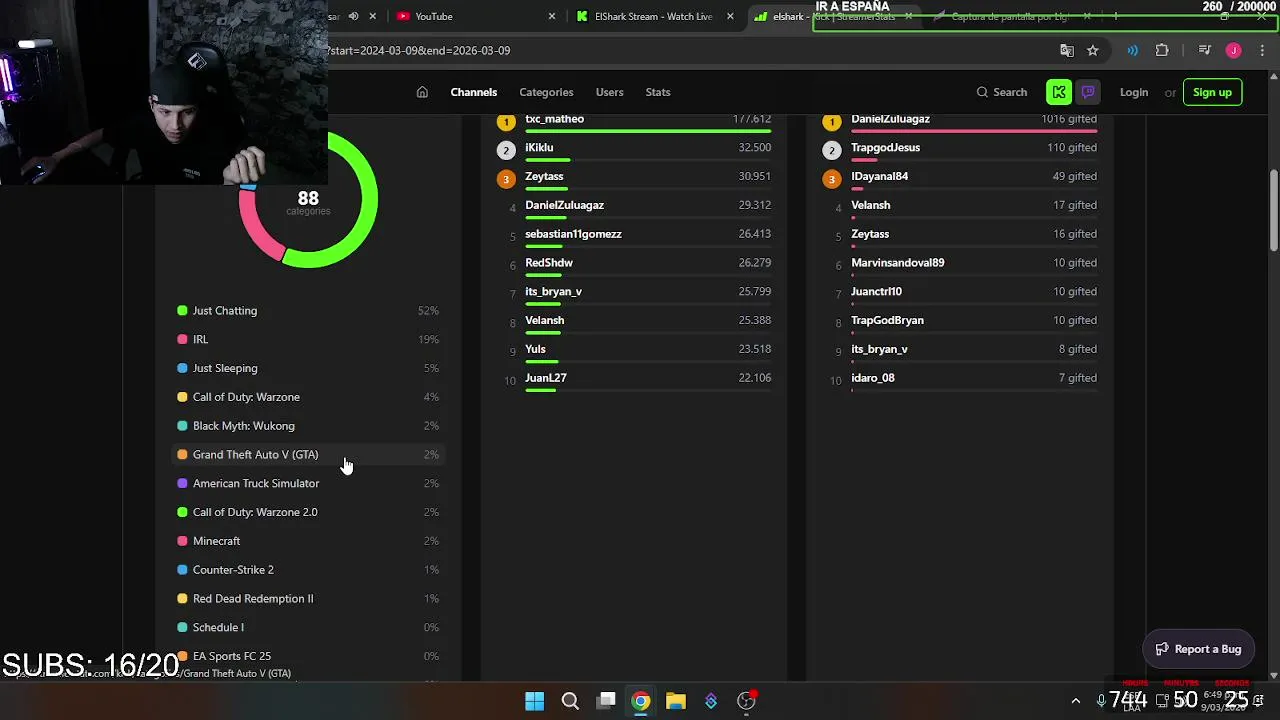Open the EA Sports FC 25 category
The image size is (1280, 720).
pyautogui.click(x=308, y=656)
